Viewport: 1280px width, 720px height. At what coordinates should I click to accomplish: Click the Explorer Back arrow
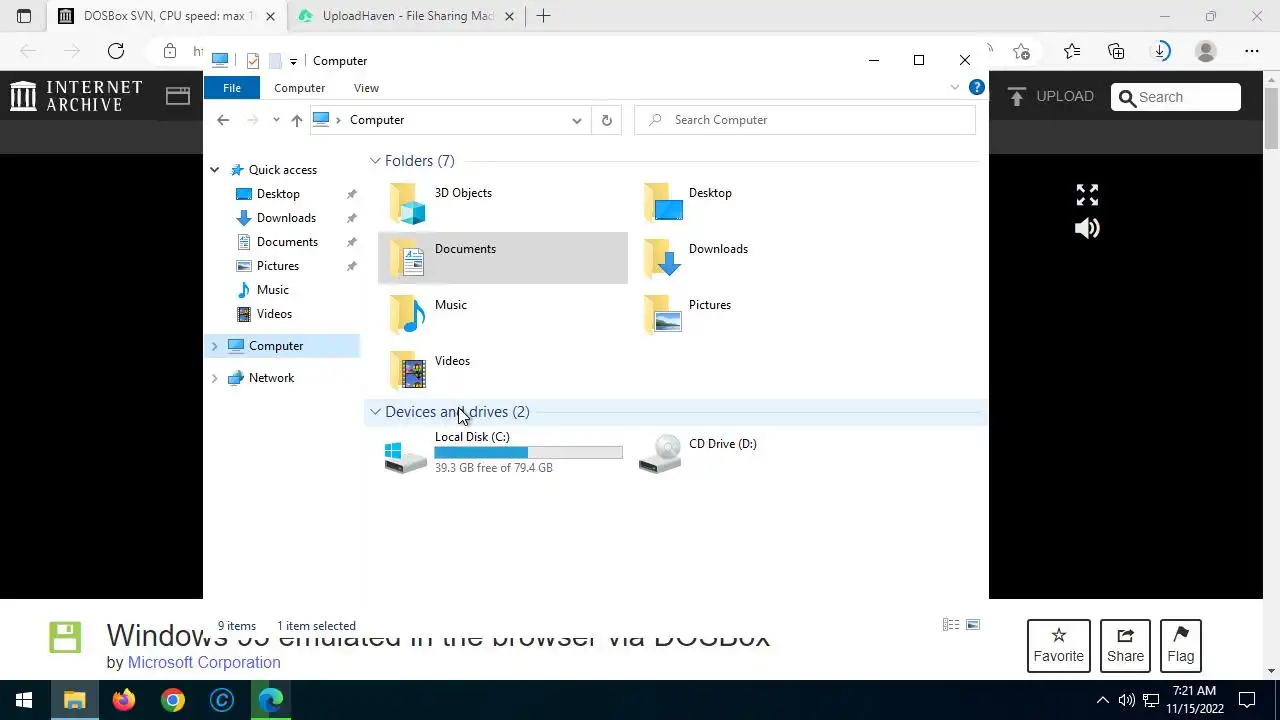point(223,120)
